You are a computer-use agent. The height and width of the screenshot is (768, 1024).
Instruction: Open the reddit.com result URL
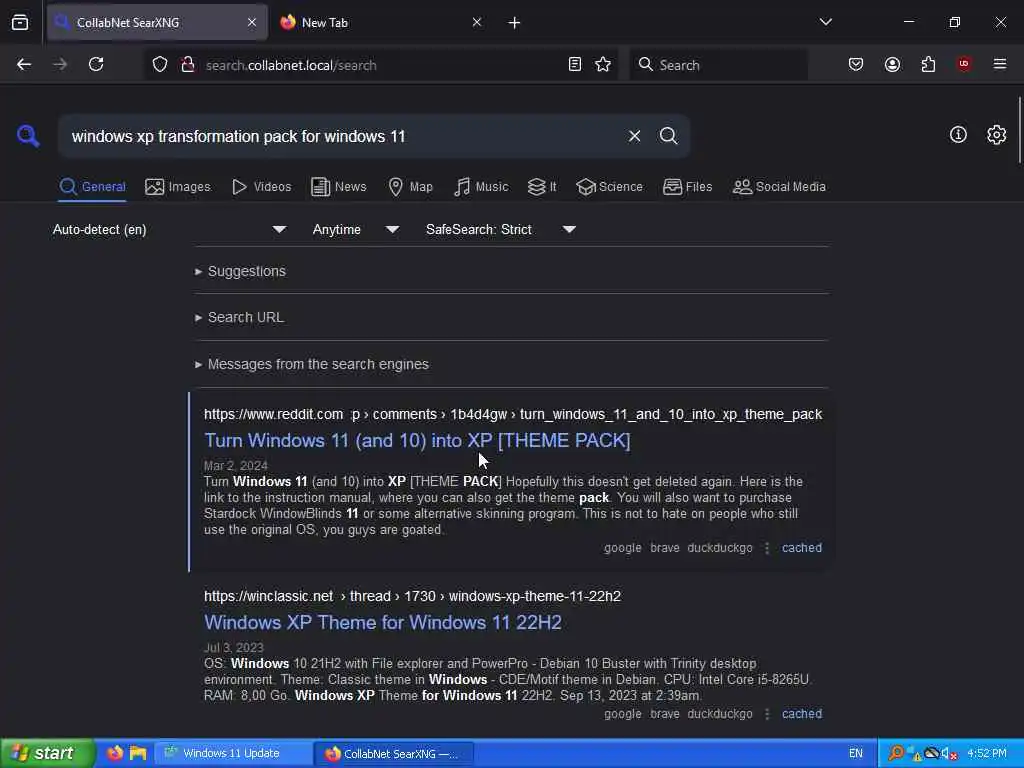[513, 415]
